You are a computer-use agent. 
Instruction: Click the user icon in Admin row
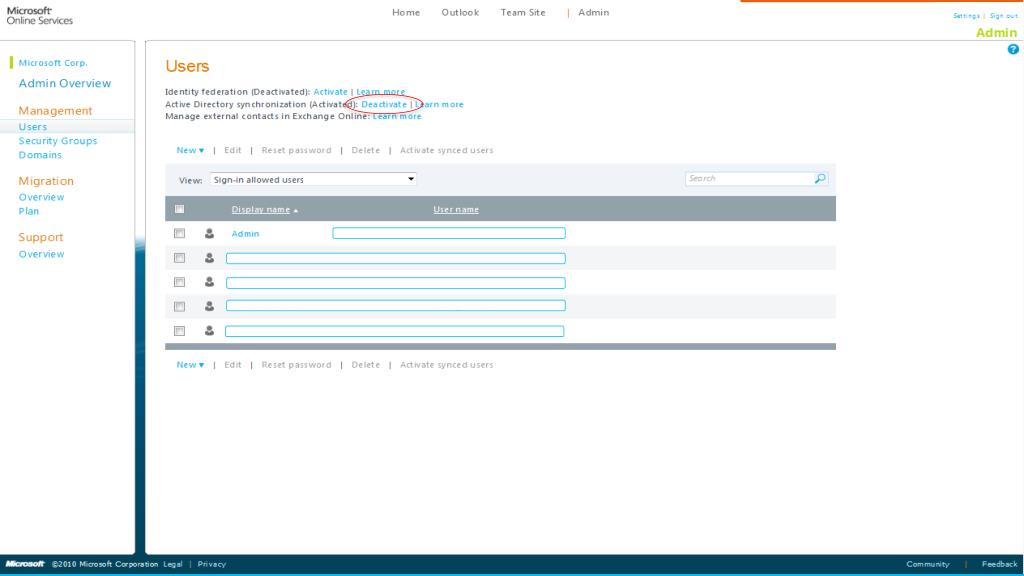(x=209, y=233)
